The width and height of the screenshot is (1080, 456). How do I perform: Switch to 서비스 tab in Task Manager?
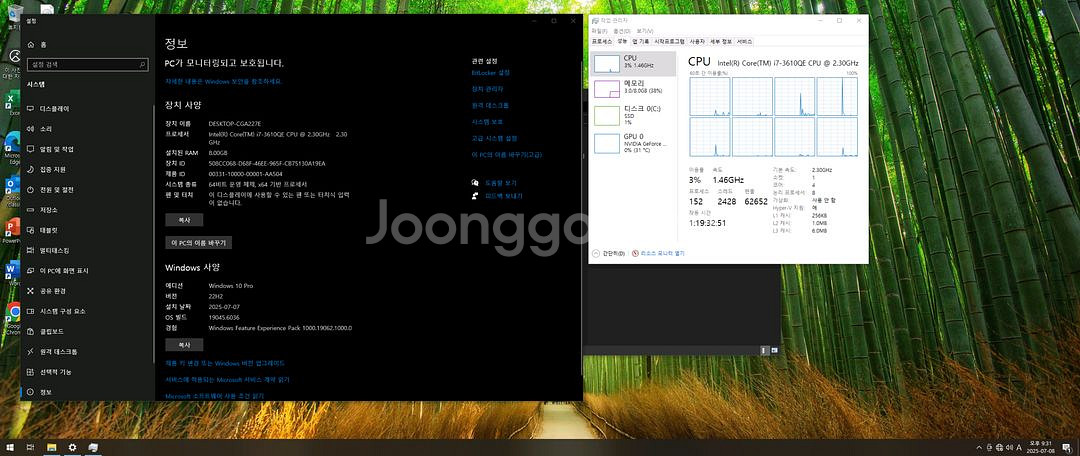(745, 42)
